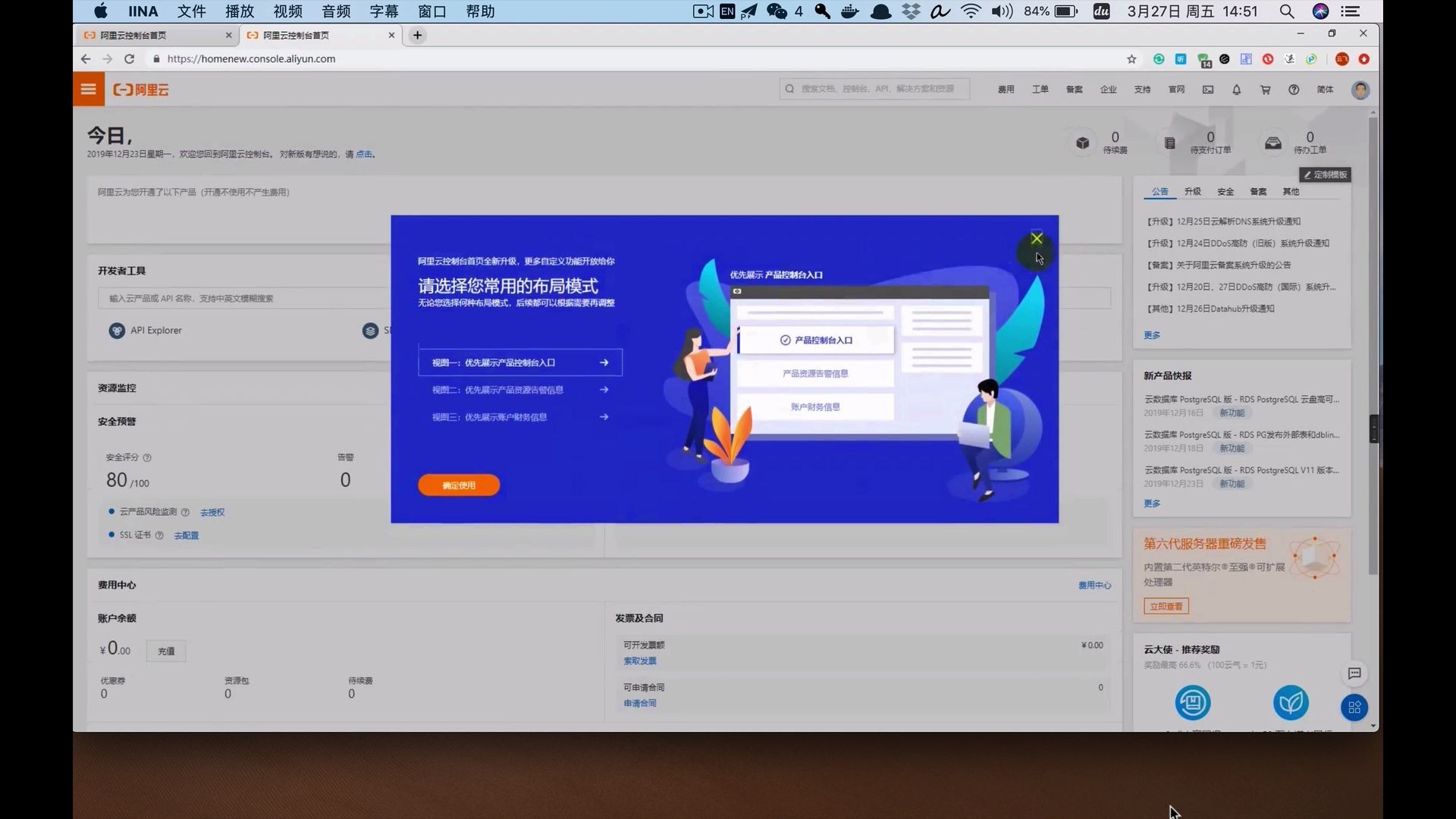Click the 申请合同 link
1456x819 pixels.
640,704
